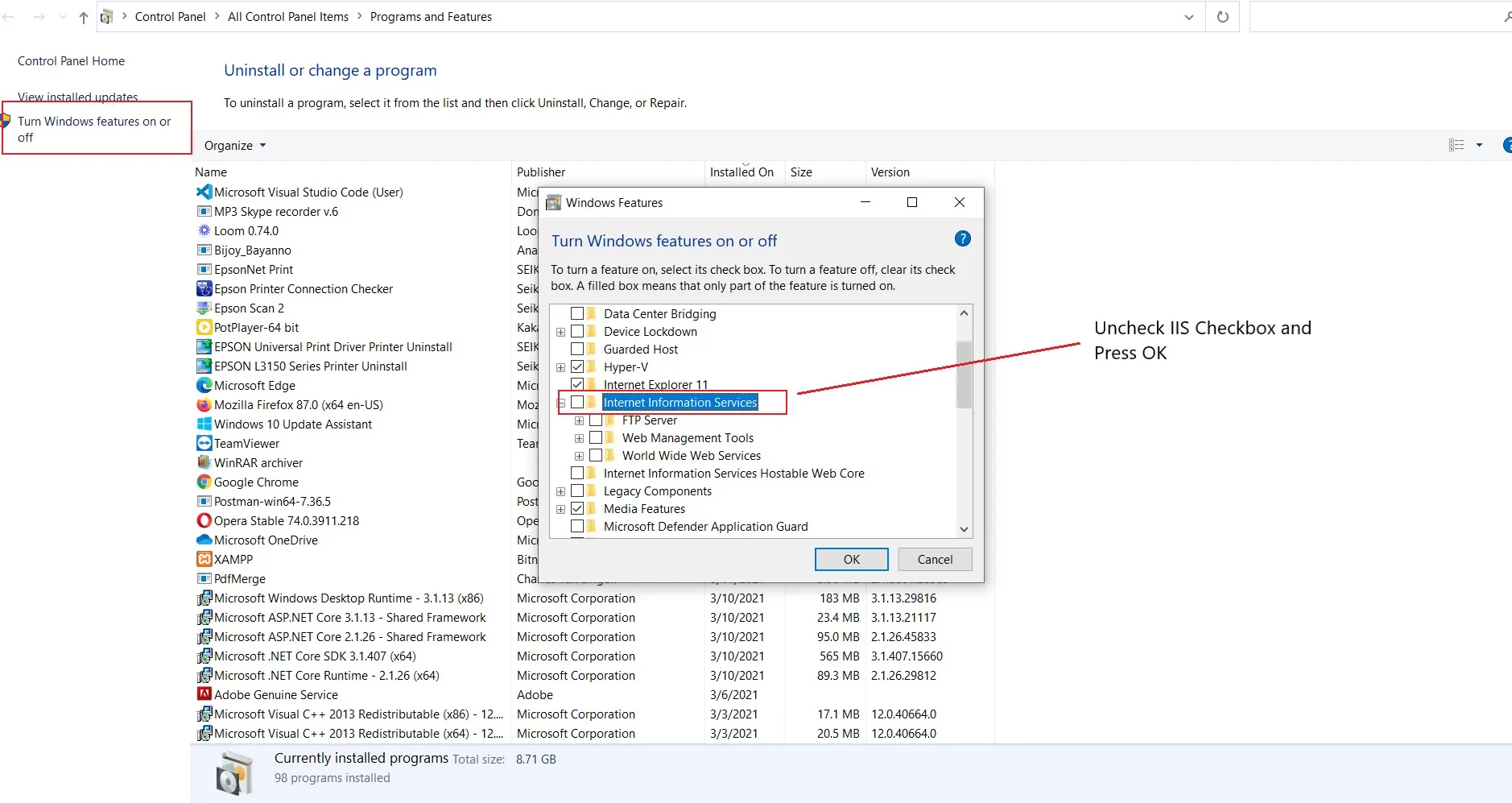Click OK in Windows Features dialog
This screenshot has width=1512, height=803.
[852, 559]
